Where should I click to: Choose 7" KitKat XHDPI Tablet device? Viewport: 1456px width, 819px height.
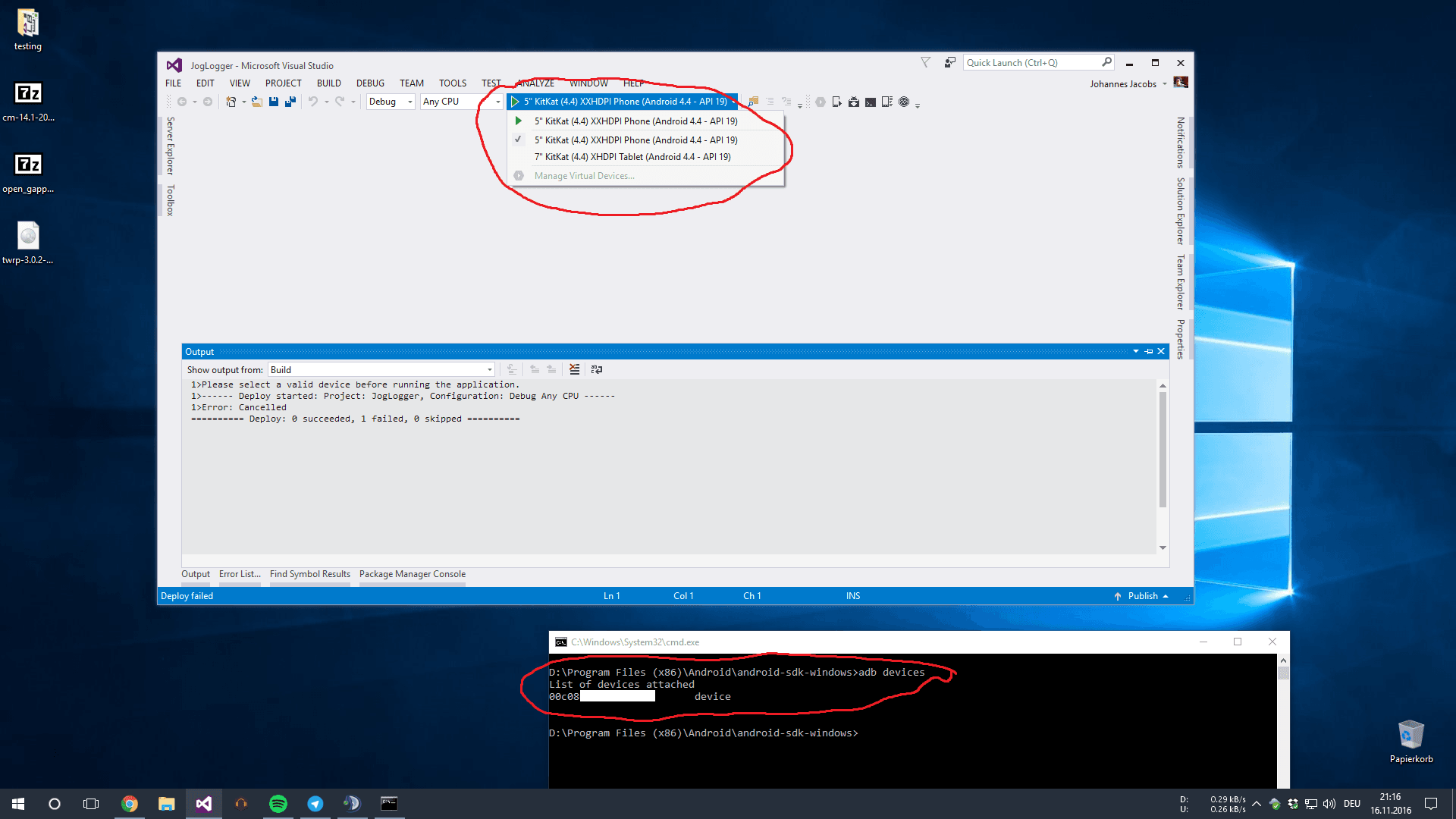click(x=645, y=157)
